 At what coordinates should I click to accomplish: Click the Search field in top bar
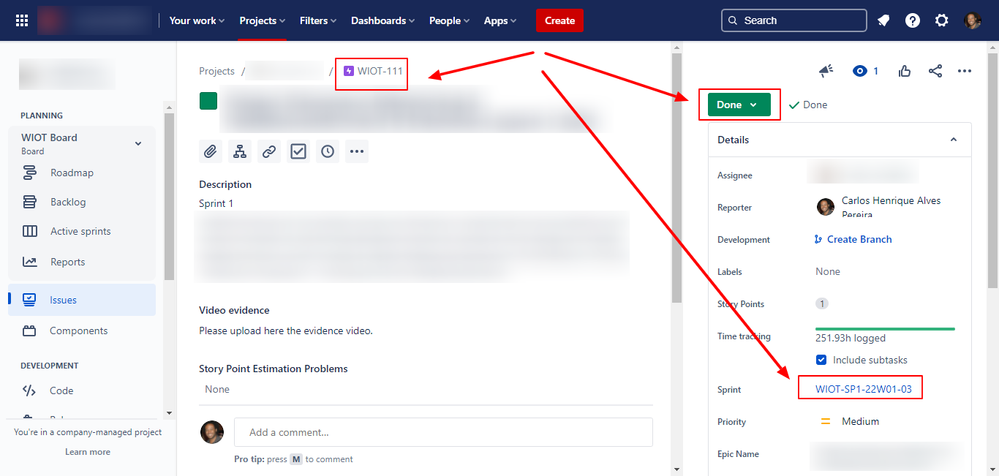pyautogui.click(x=794, y=20)
